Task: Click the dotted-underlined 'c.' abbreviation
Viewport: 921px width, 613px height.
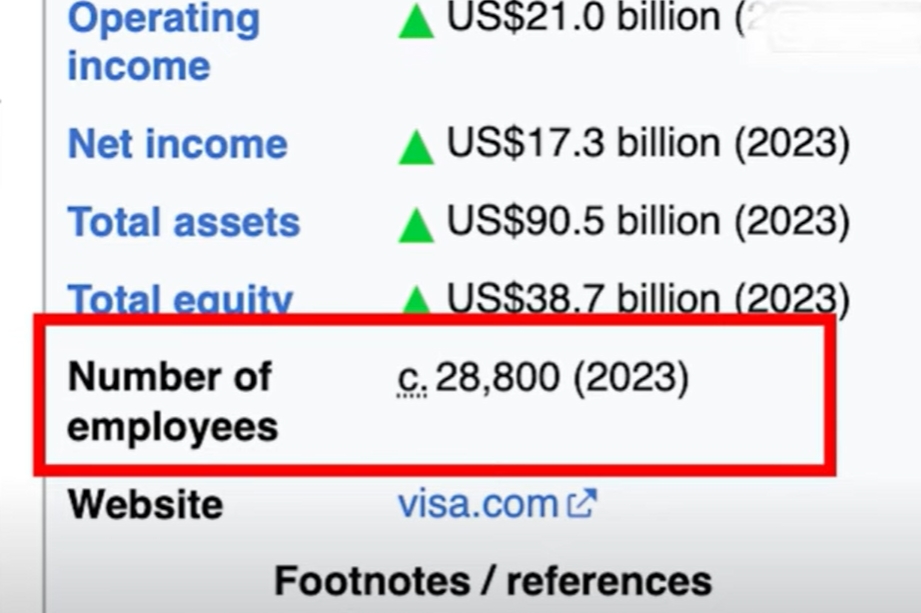Action: 412,379
